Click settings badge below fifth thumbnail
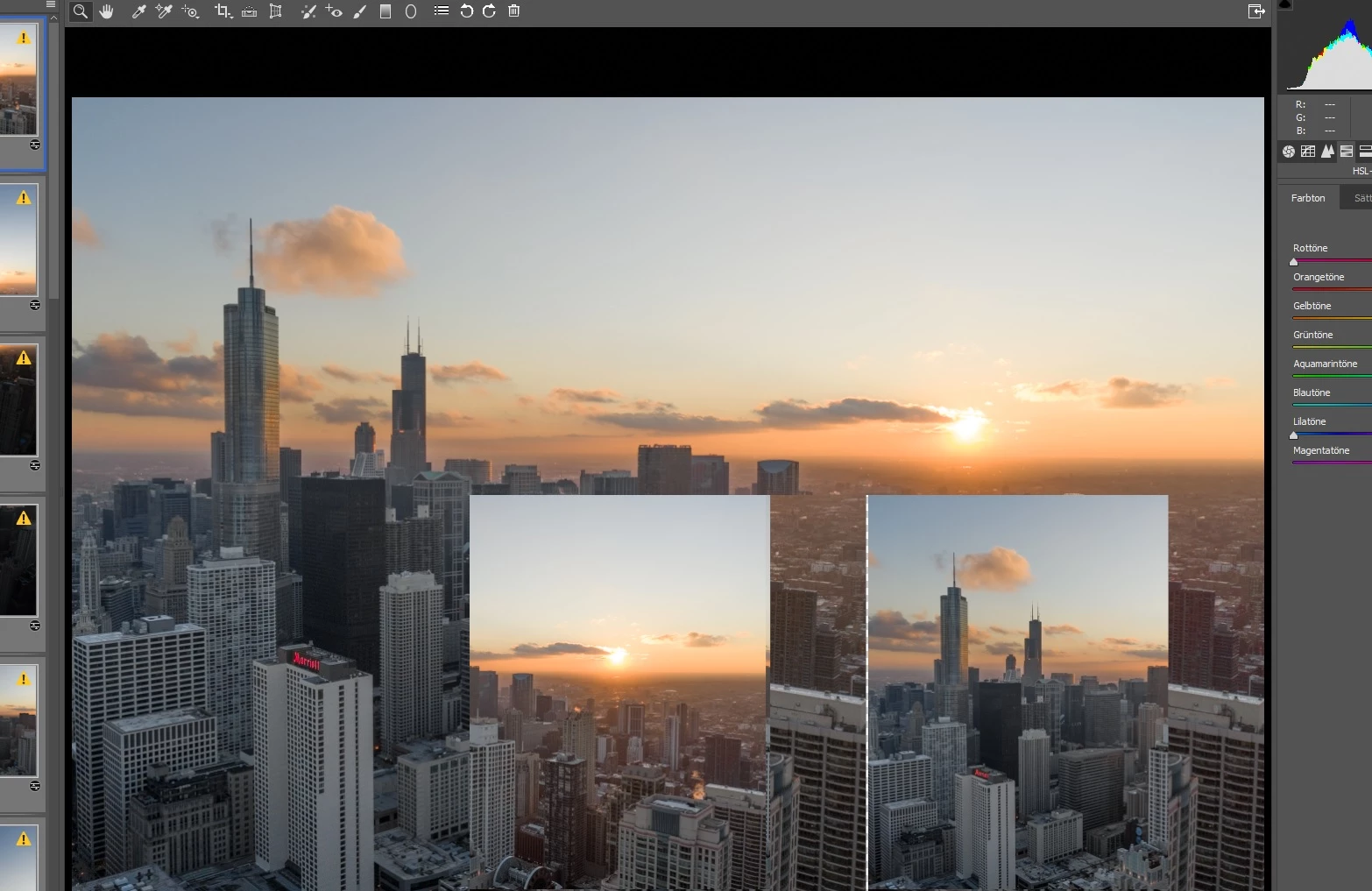 click(x=35, y=786)
